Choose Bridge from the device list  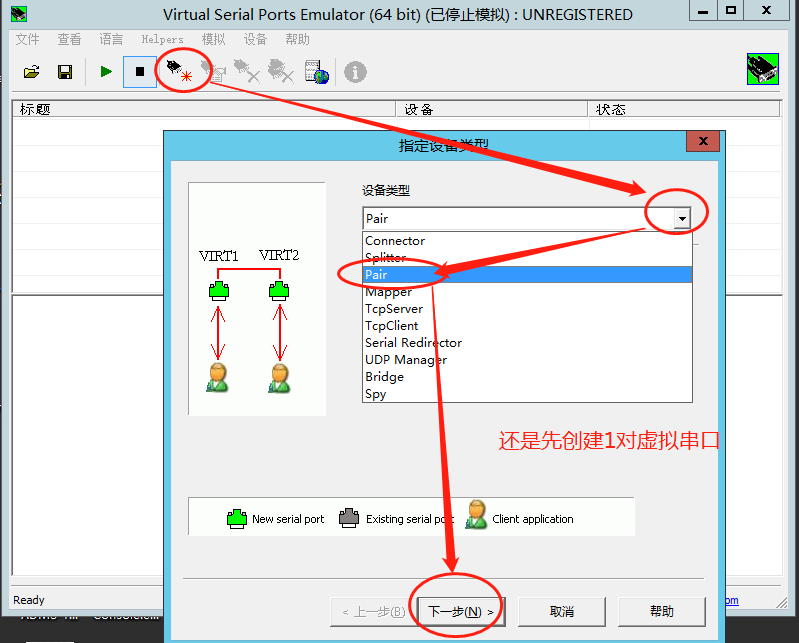[527, 377]
